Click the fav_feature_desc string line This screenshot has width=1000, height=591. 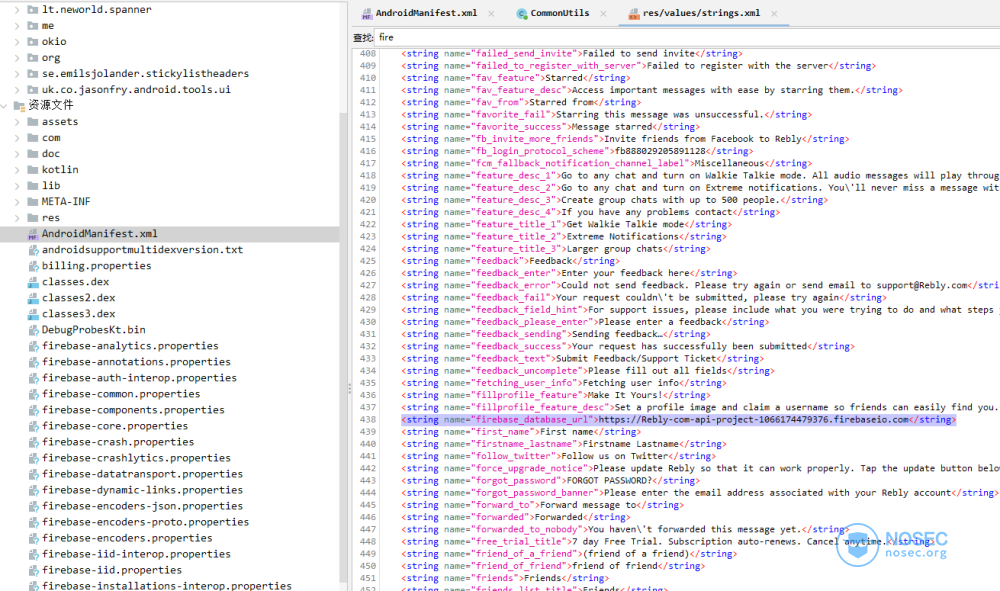coord(652,90)
